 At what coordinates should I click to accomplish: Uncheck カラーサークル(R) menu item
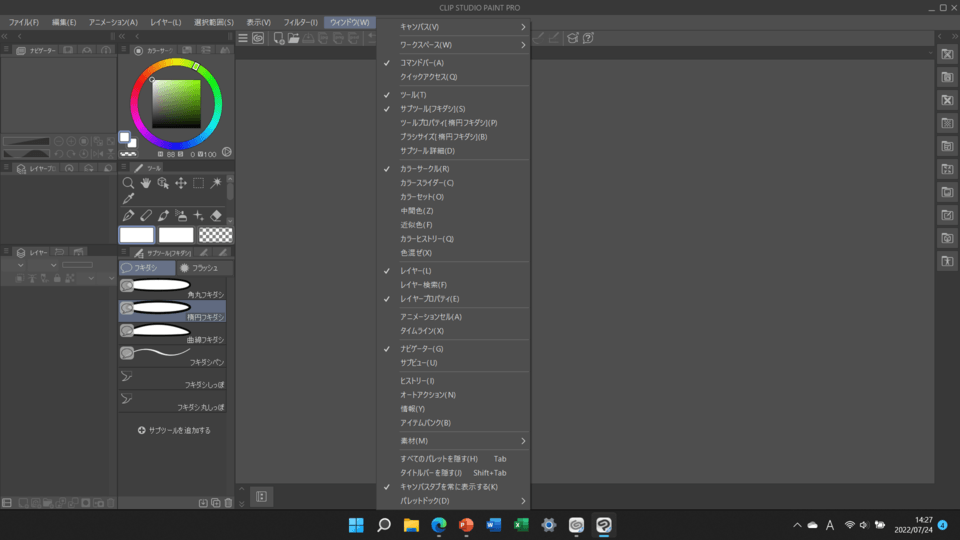454,168
